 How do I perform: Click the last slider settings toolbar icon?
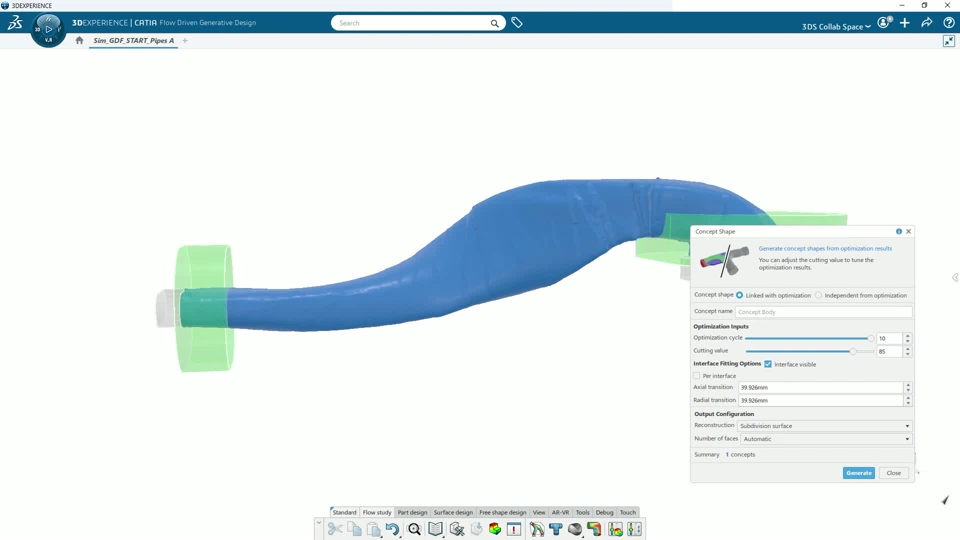tap(634, 529)
